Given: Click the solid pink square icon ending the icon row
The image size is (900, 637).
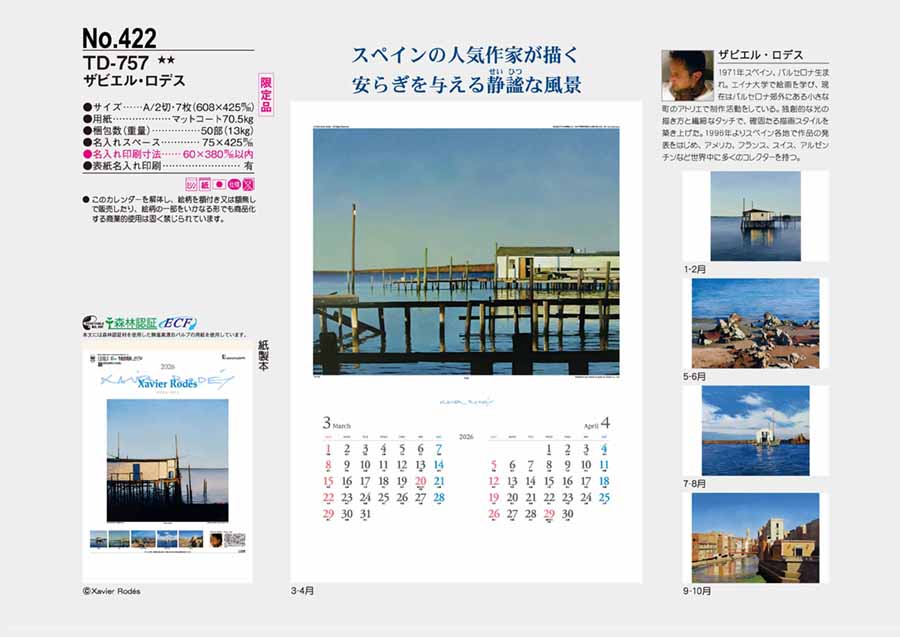Looking at the screenshot, I should tap(248, 185).
